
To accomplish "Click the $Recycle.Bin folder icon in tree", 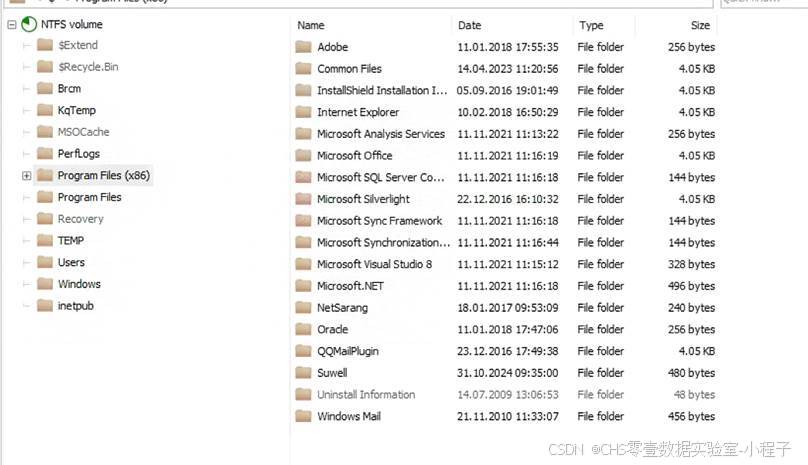I will pyautogui.click(x=45, y=67).
